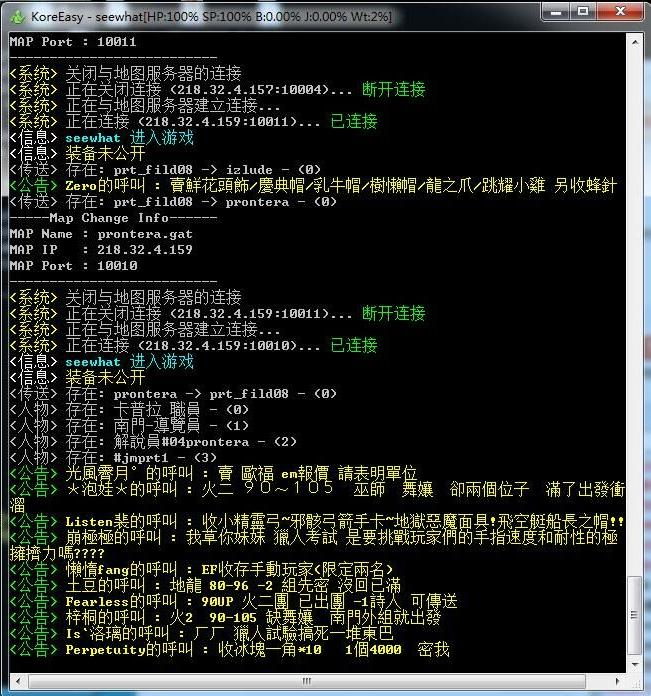Image resolution: width=651 pixels, height=696 pixels.
Task: Click the Fearless 90UP shout line
Action: [x=230, y=602]
